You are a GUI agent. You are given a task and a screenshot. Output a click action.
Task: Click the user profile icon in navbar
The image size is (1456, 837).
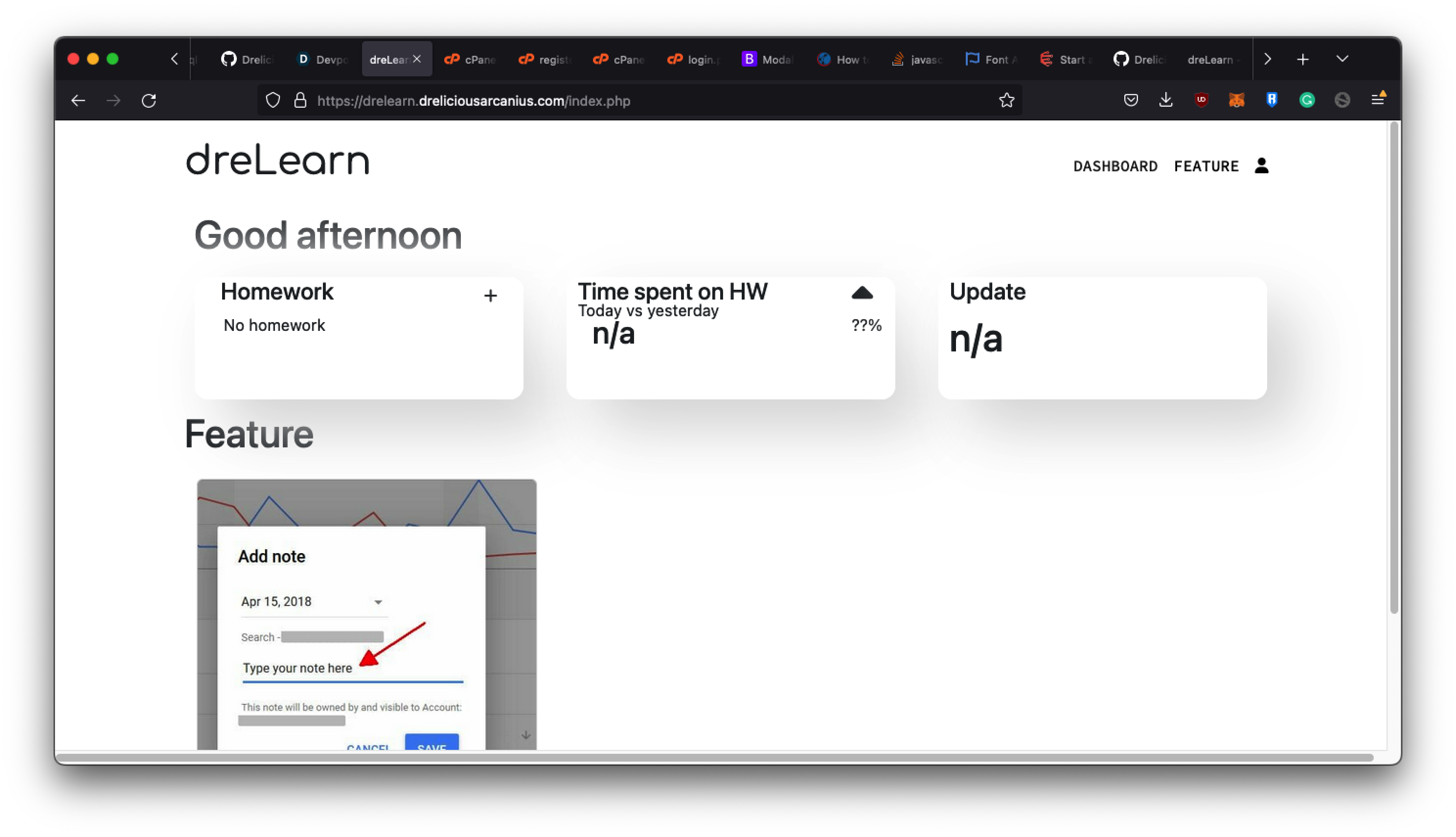click(1261, 165)
